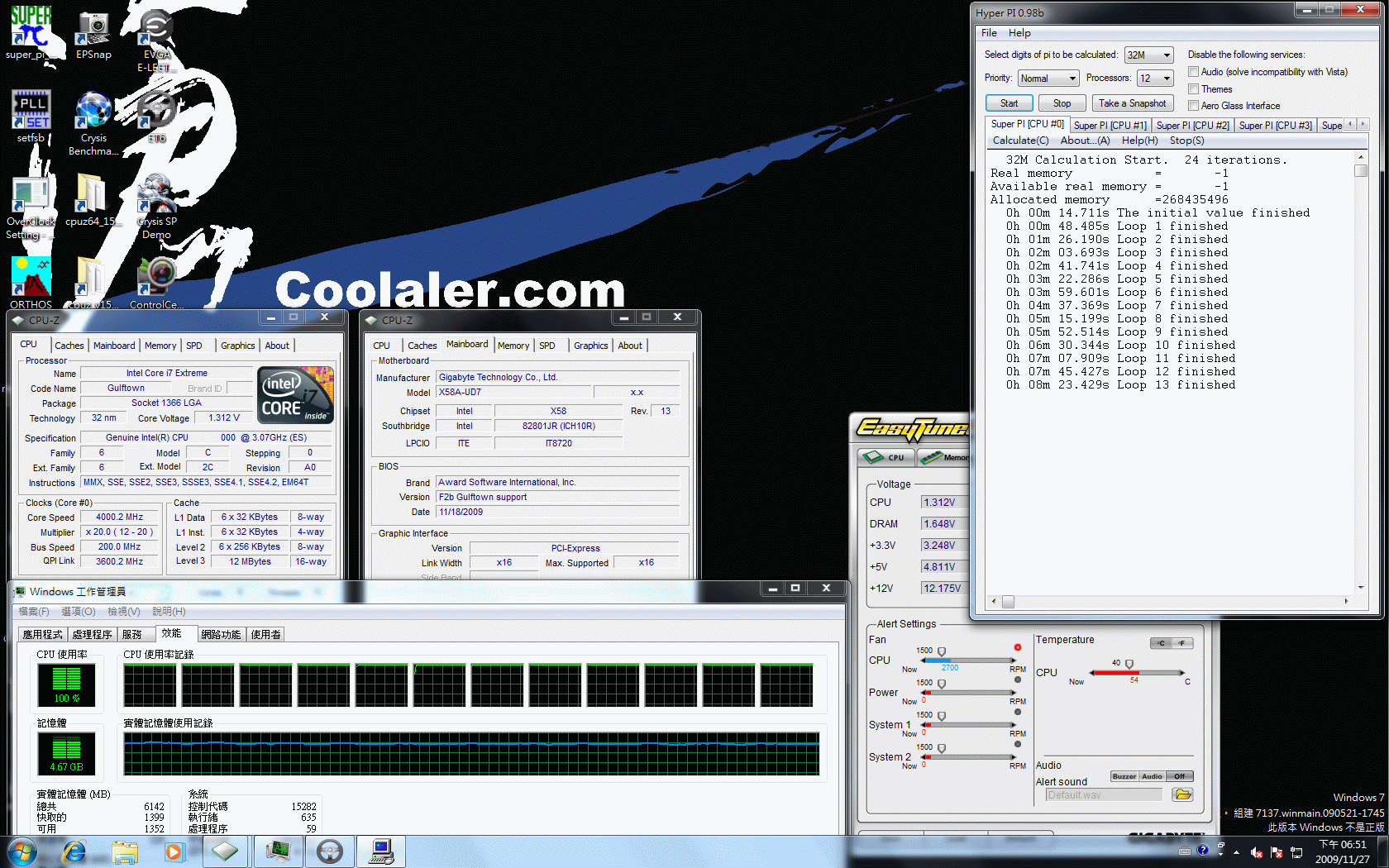The width and height of the screenshot is (1389, 868).
Task: Check the Aero Glass Interface checkbox
Action: (x=1193, y=105)
